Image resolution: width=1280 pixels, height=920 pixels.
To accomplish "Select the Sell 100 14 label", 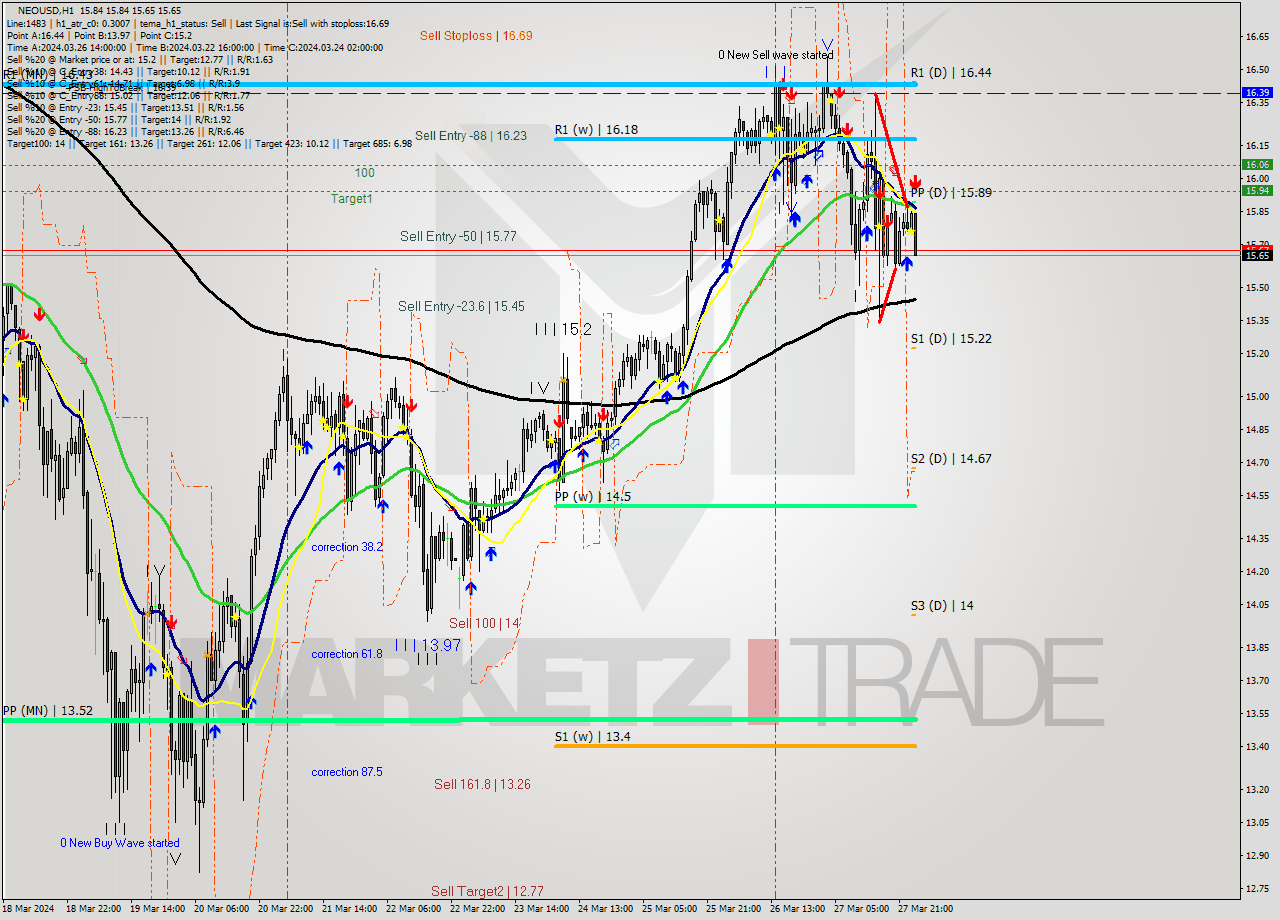I will click(x=484, y=624).
